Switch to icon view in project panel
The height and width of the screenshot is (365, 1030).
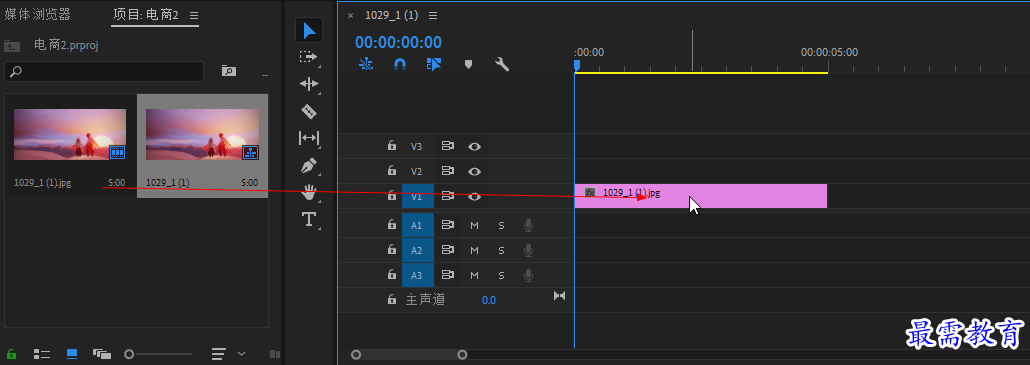point(72,354)
